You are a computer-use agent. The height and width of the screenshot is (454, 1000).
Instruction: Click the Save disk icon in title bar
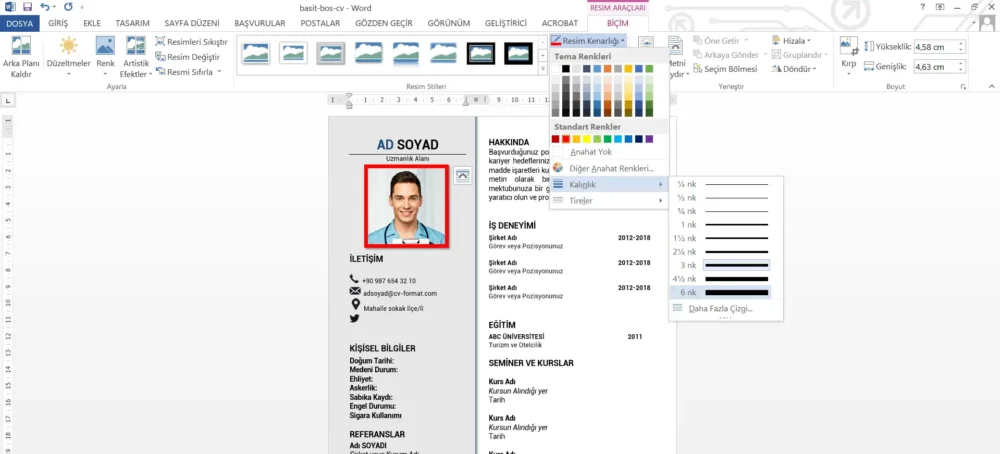[x=27, y=8]
